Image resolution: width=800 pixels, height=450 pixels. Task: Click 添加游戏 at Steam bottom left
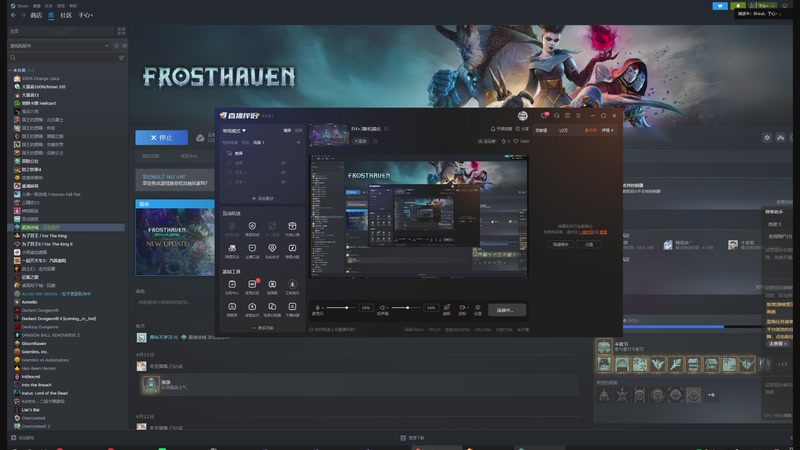(x=22, y=438)
